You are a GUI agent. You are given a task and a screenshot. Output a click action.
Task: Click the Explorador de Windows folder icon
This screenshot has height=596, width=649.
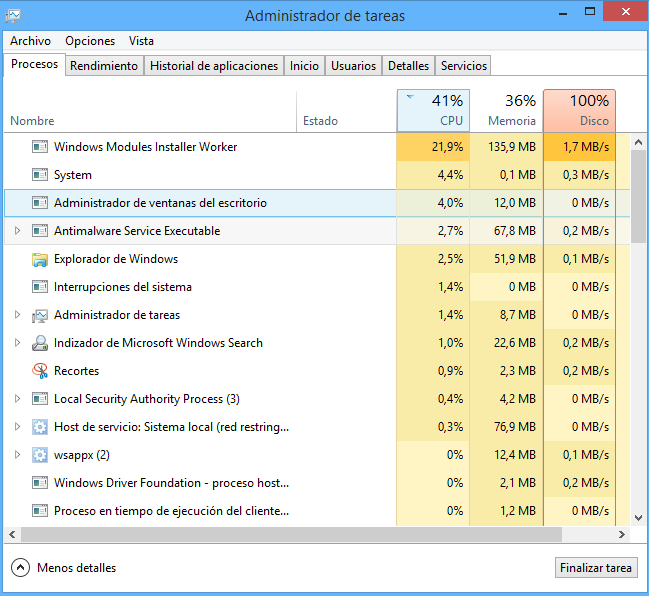click(40, 259)
